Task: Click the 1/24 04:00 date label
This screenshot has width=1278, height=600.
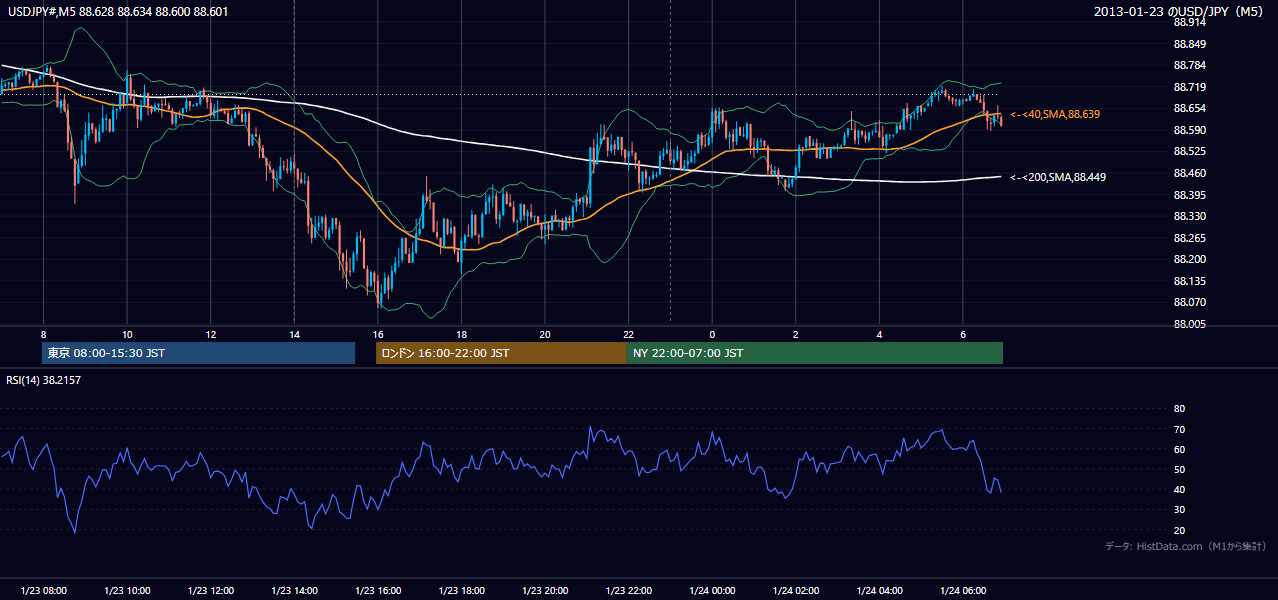Action: [879, 591]
